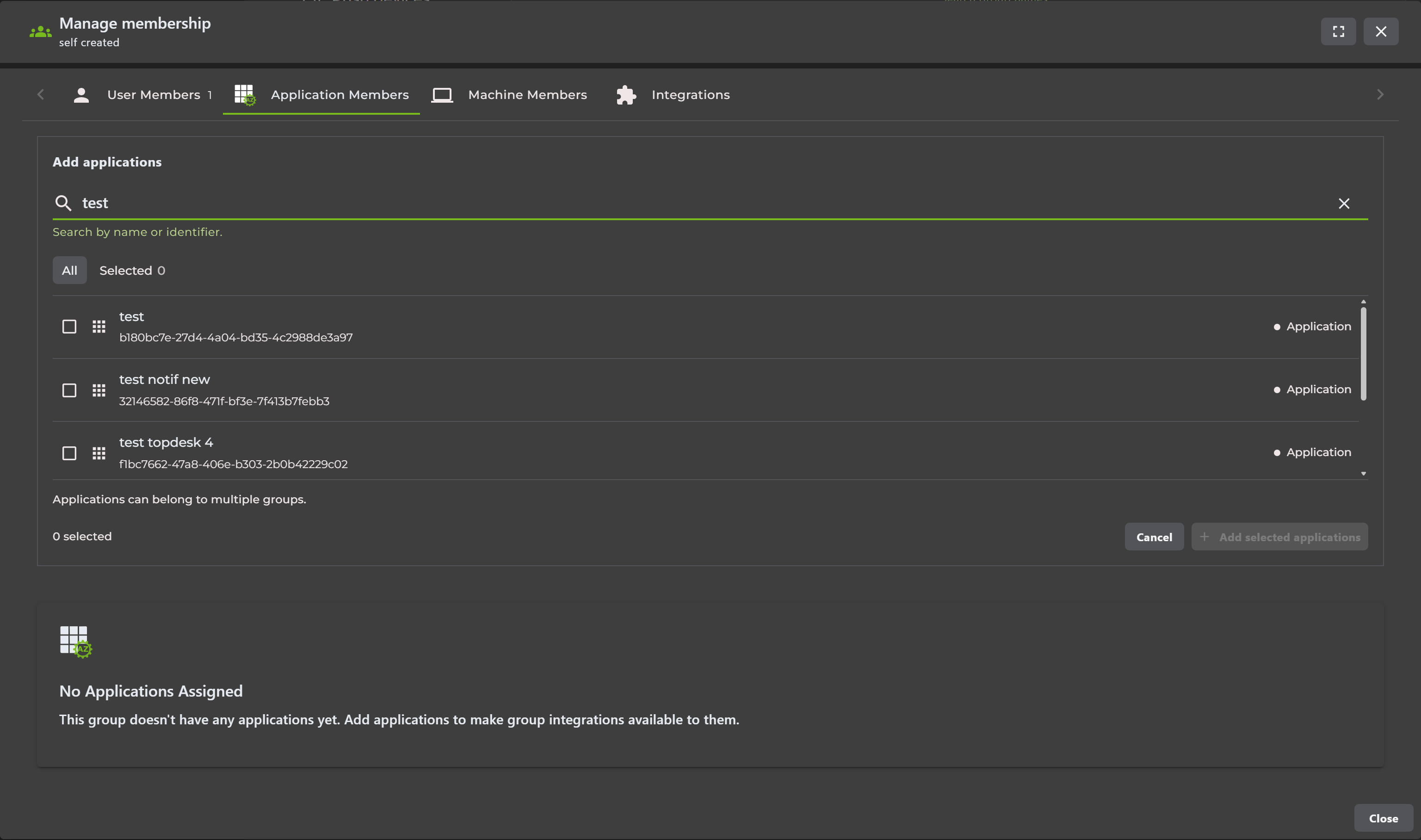Switch to the Integrations tab

coord(673,95)
